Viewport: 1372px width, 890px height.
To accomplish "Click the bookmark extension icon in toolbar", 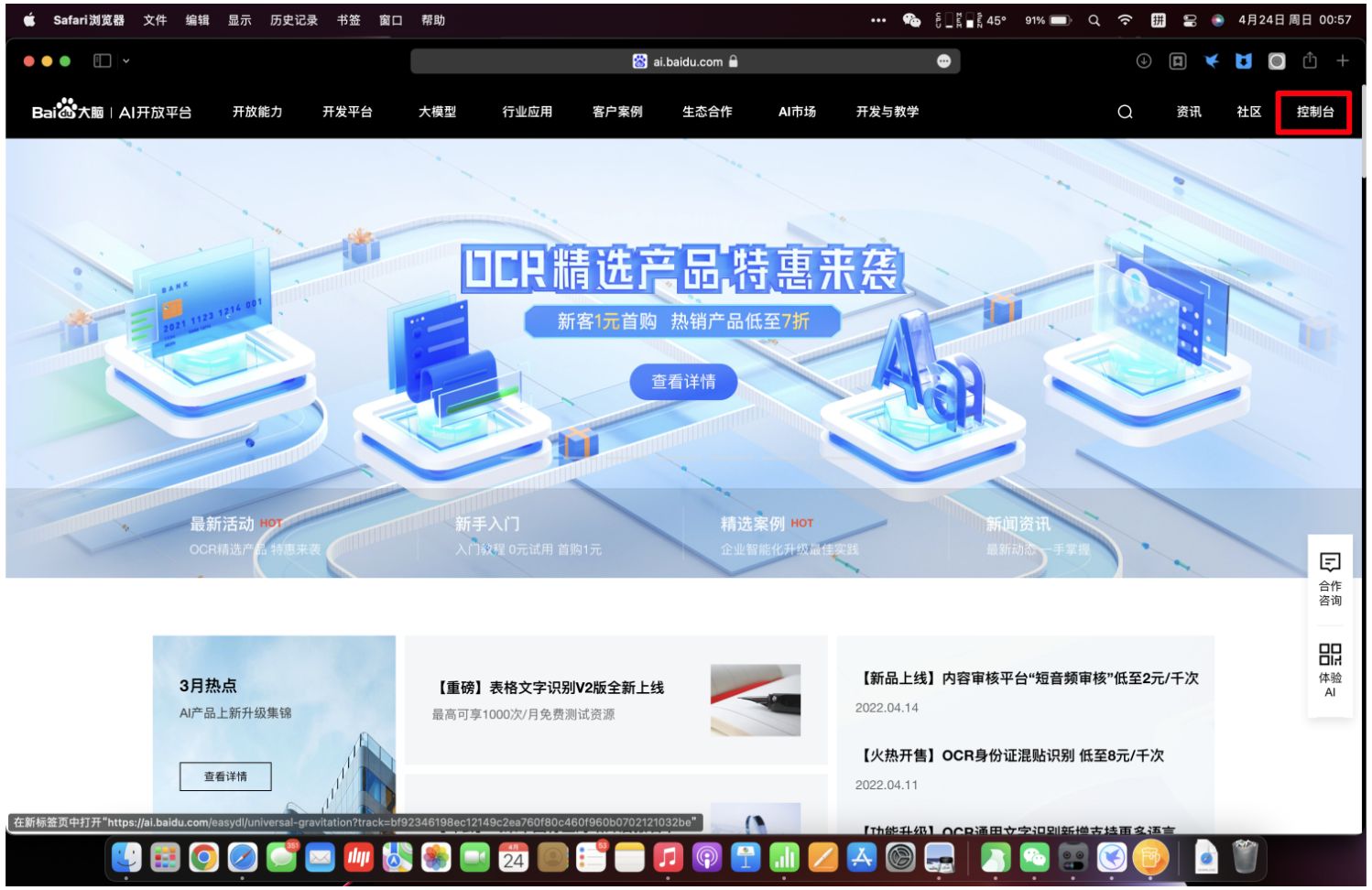I will click(1178, 60).
